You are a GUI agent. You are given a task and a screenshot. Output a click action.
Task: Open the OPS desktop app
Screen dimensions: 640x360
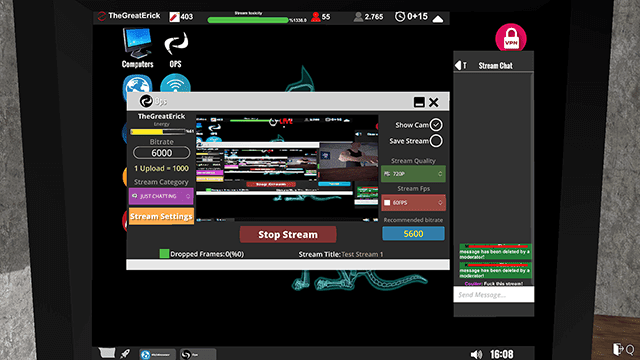[x=176, y=50]
